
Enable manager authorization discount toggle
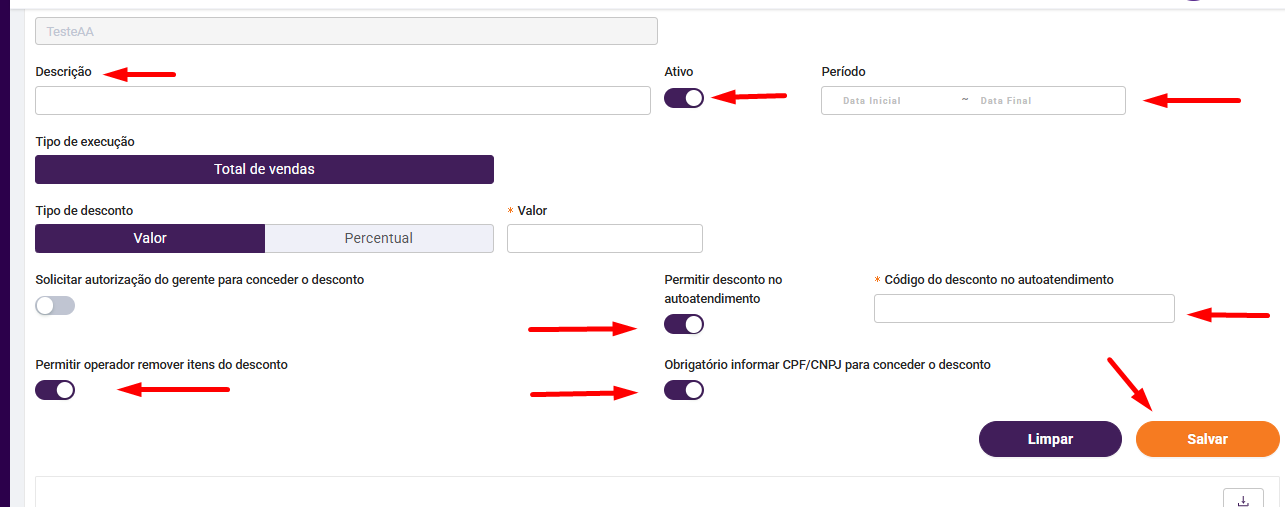coord(55,306)
